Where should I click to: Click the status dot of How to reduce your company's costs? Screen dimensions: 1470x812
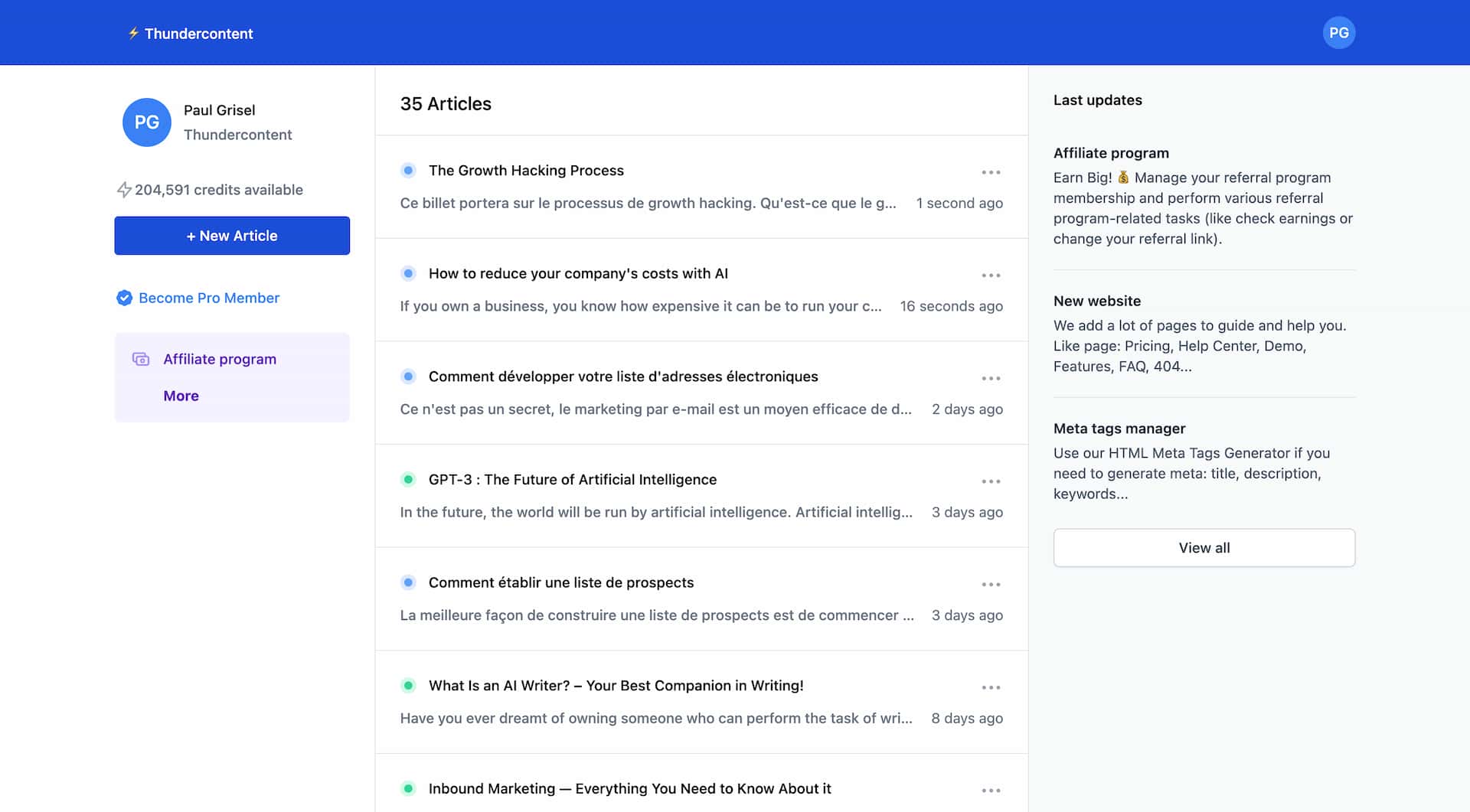[x=408, y=273]
